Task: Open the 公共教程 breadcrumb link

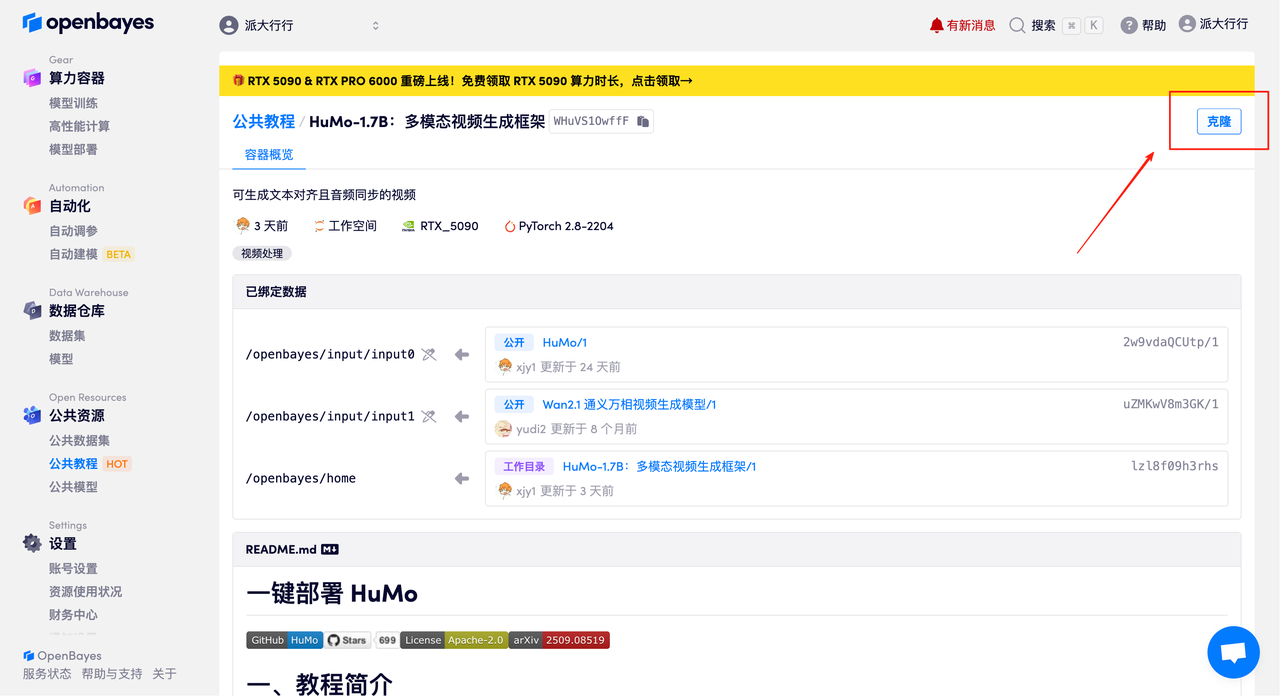Action: 263,120
